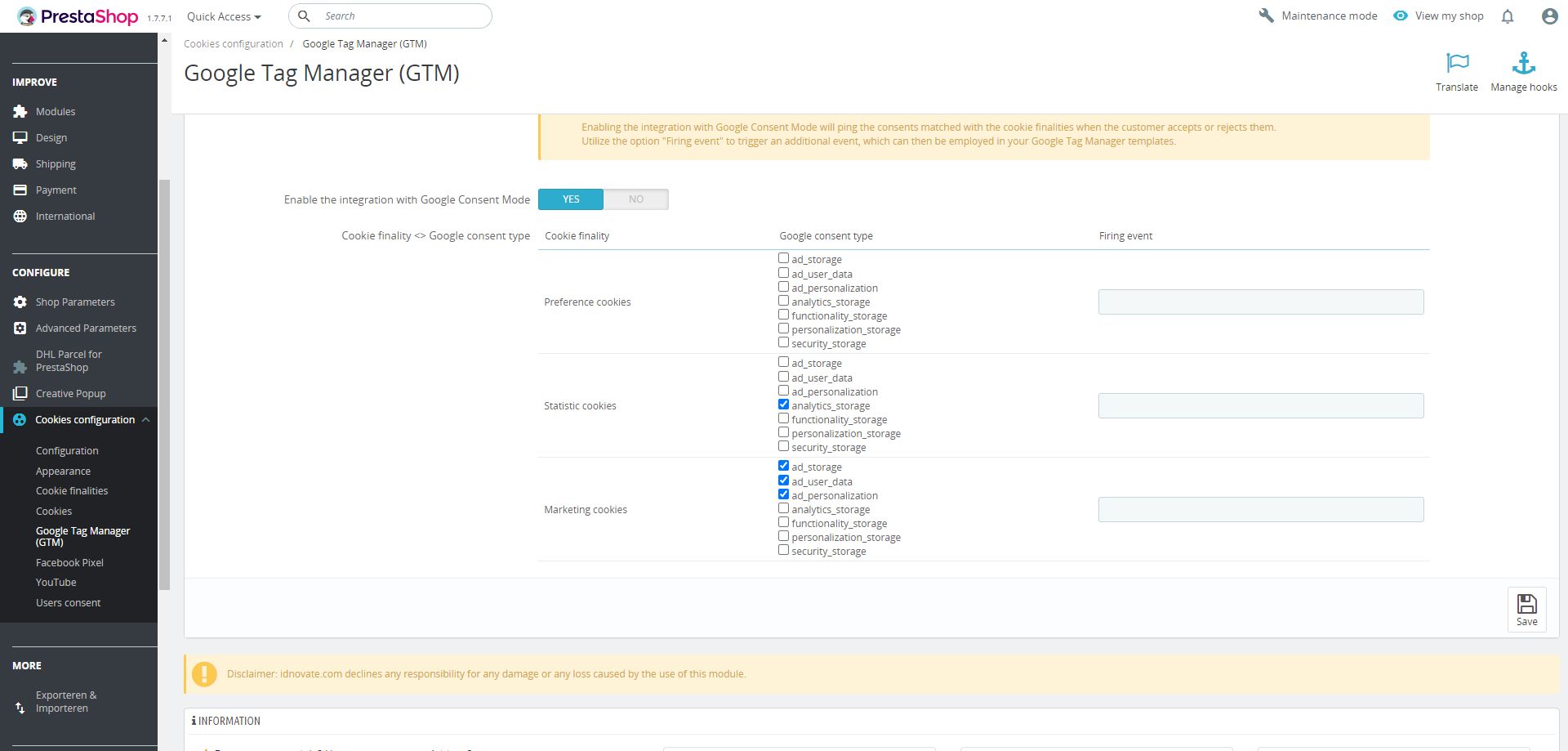1568x751 pixels.
Task: Click the Translate flag icon
Action: (1457, 63)
